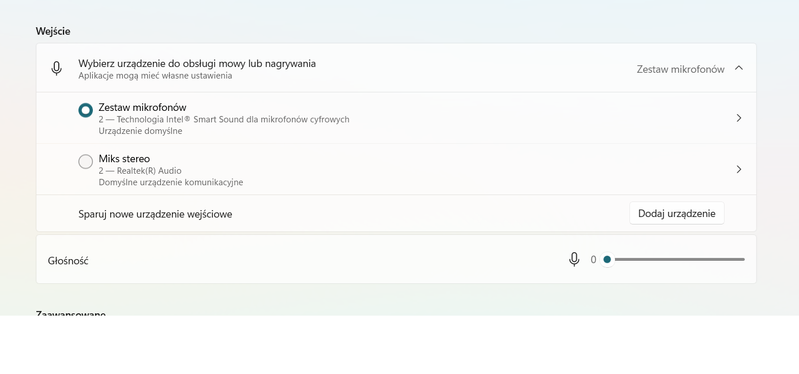Viewport: 799px width, 374px height.
Task: Click 'Urządzenie domyślne' label
Action: (141, 131)
